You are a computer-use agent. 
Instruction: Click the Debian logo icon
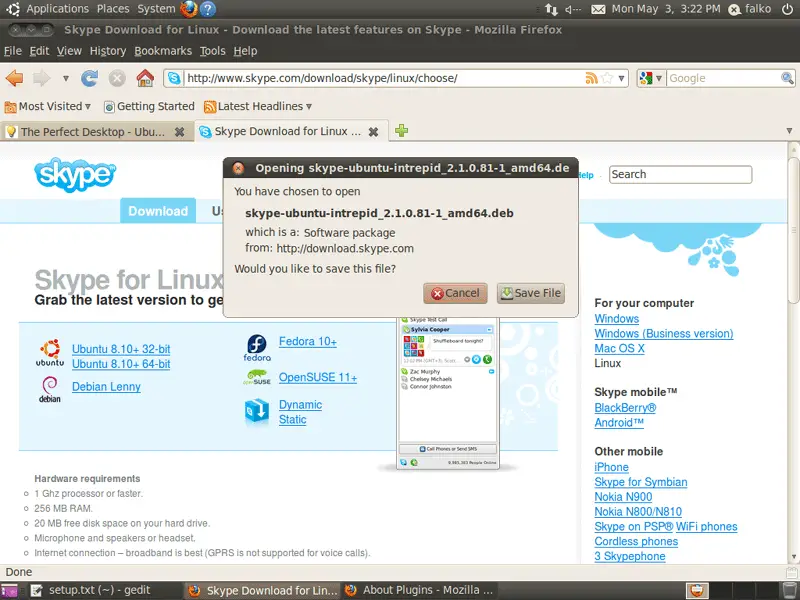[50, 389]
